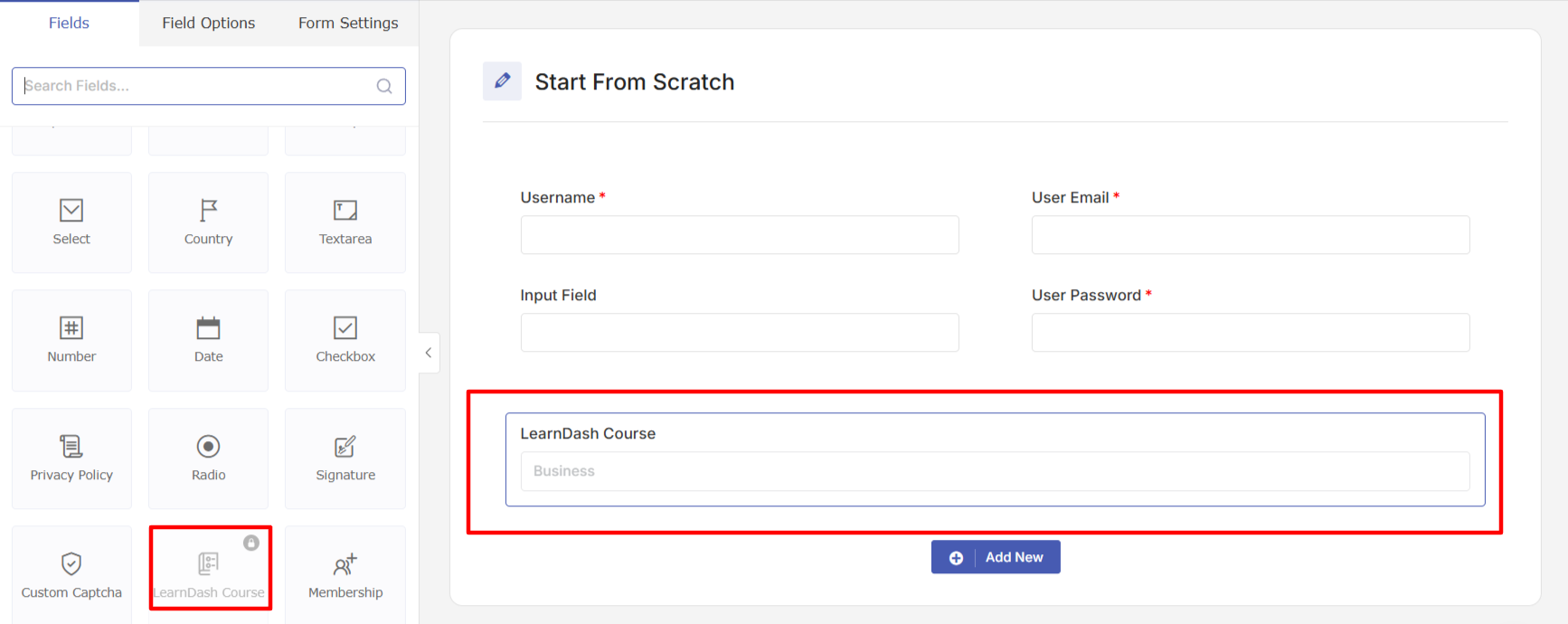1568x624 pixels.
Task: Open the LearnDash Course dropdown showing Business
Action: click(x=995, y=471)
